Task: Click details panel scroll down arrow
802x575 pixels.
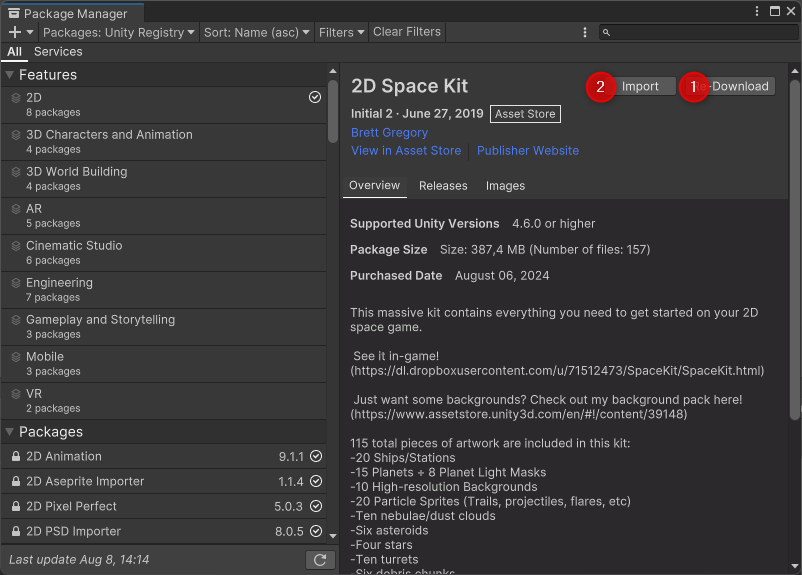Action: click(x=795, y=566)
